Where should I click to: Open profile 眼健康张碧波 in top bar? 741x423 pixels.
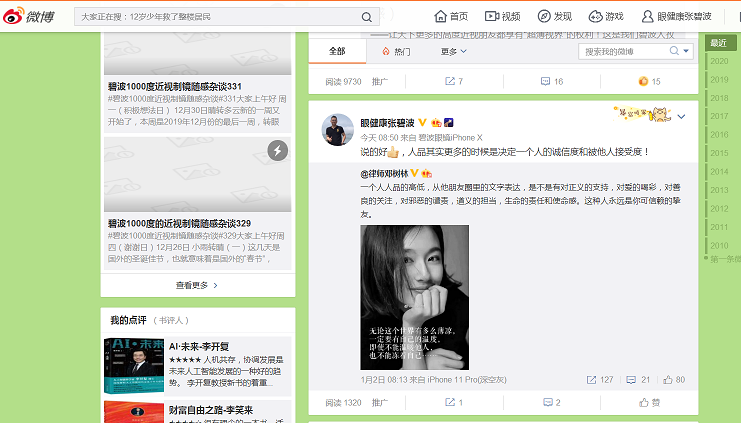point(676,17)
